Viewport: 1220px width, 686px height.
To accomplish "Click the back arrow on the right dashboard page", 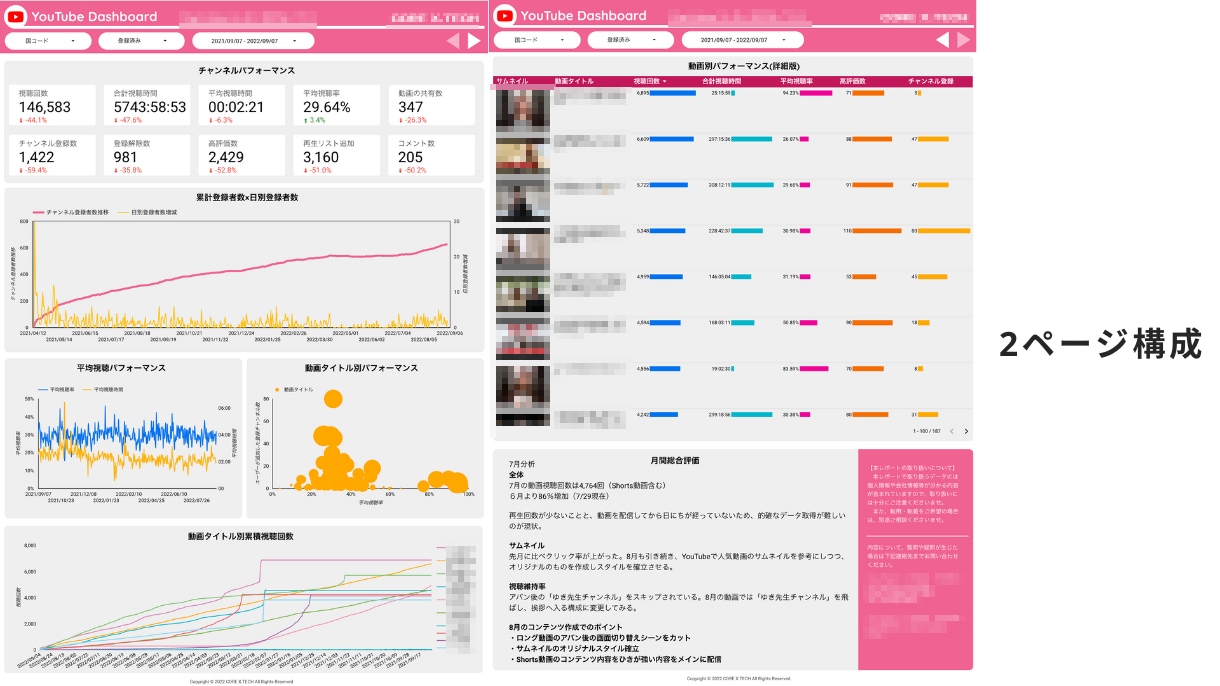I will click(x=941, y=40).
